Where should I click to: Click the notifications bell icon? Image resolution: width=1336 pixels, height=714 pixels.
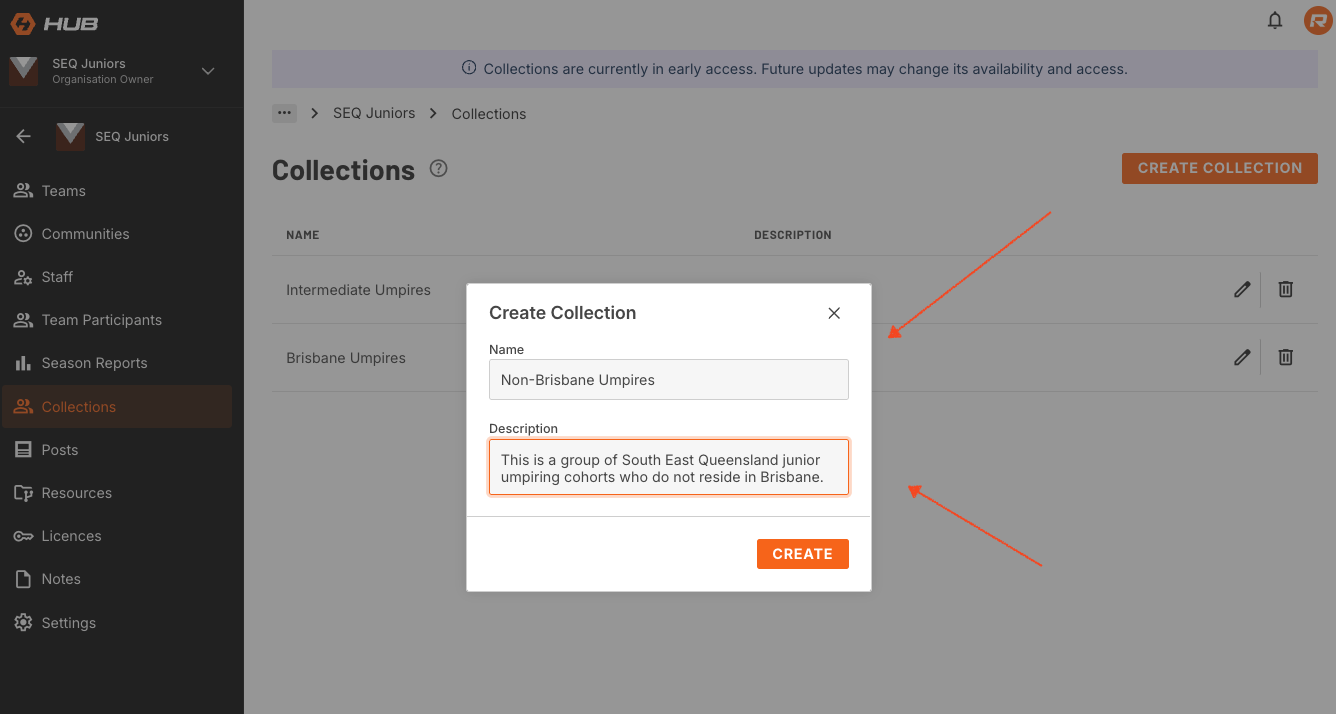click(x=1275, y=20)
